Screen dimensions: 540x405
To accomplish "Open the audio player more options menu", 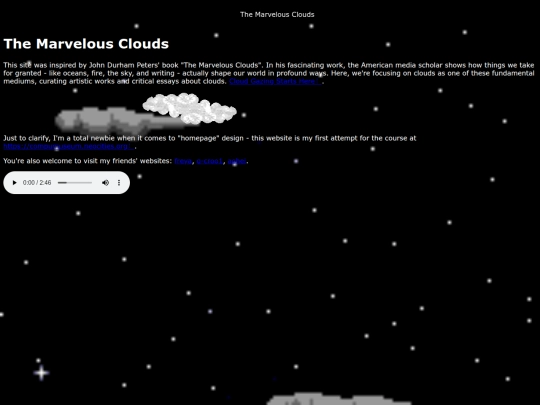I will click(119, 183).
